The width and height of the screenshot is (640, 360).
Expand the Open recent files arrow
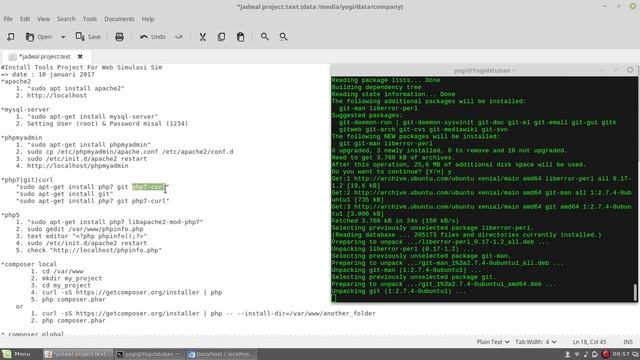pyautogui.click(x=63, y=37)
